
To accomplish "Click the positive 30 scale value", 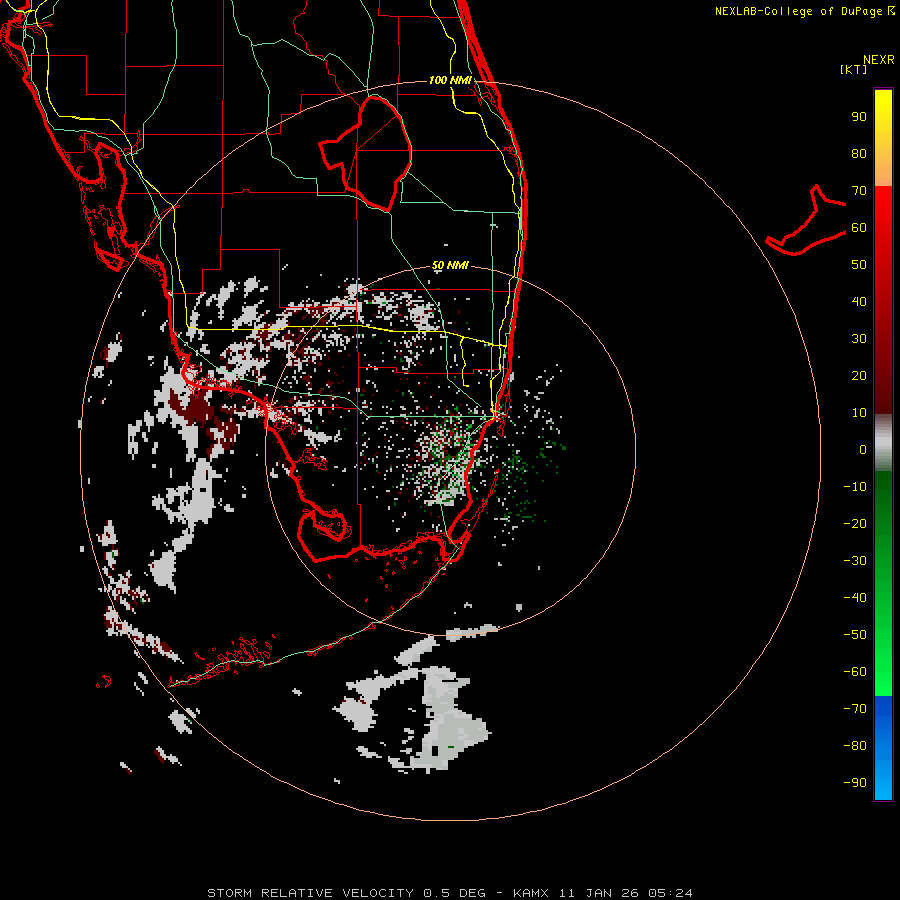I will [x=859, y=339].
